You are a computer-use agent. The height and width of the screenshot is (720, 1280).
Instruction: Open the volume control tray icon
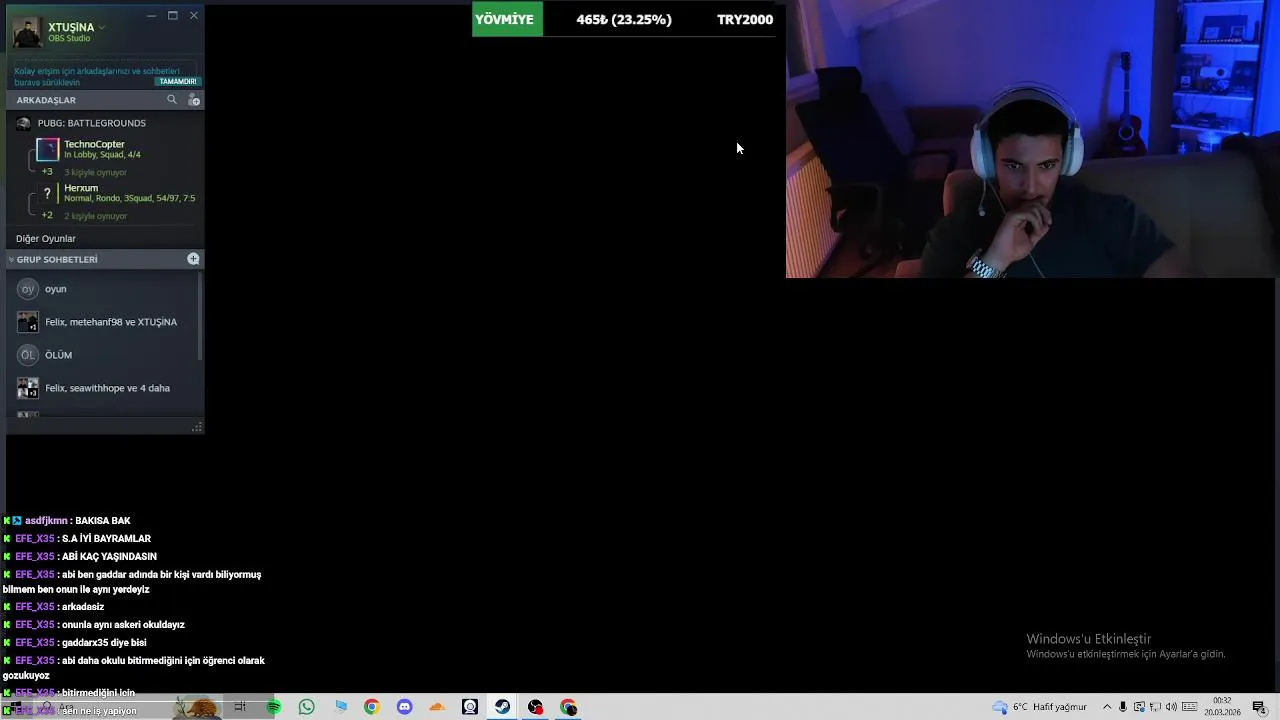click(x=1171, y=707)
